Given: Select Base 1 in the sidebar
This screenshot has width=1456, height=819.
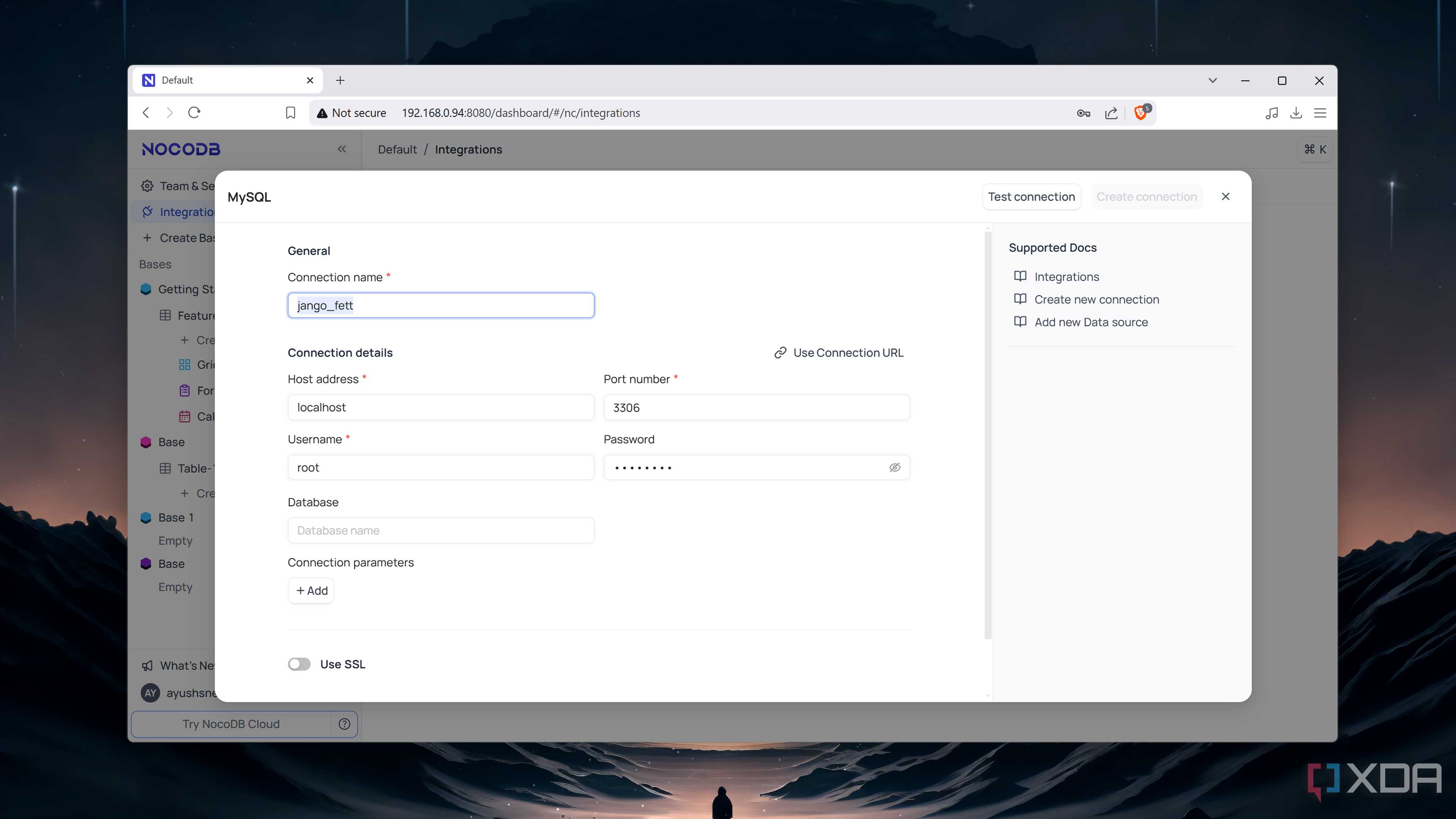Looking at the screenshot, I should [167, 518].
